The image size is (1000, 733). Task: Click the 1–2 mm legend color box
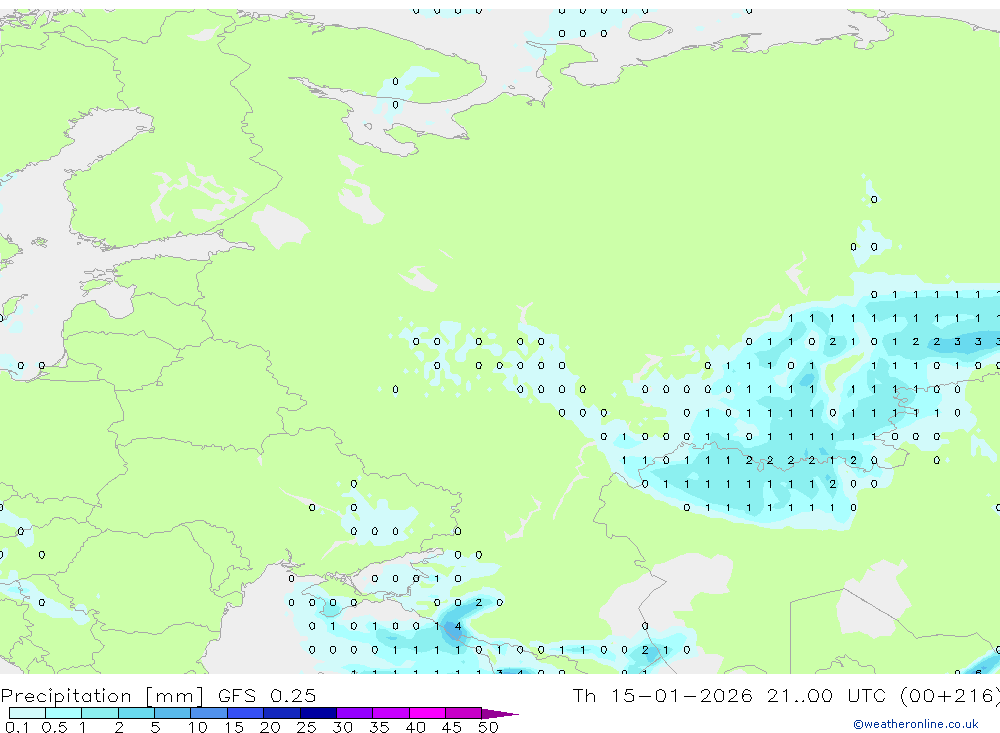point(100,713)
